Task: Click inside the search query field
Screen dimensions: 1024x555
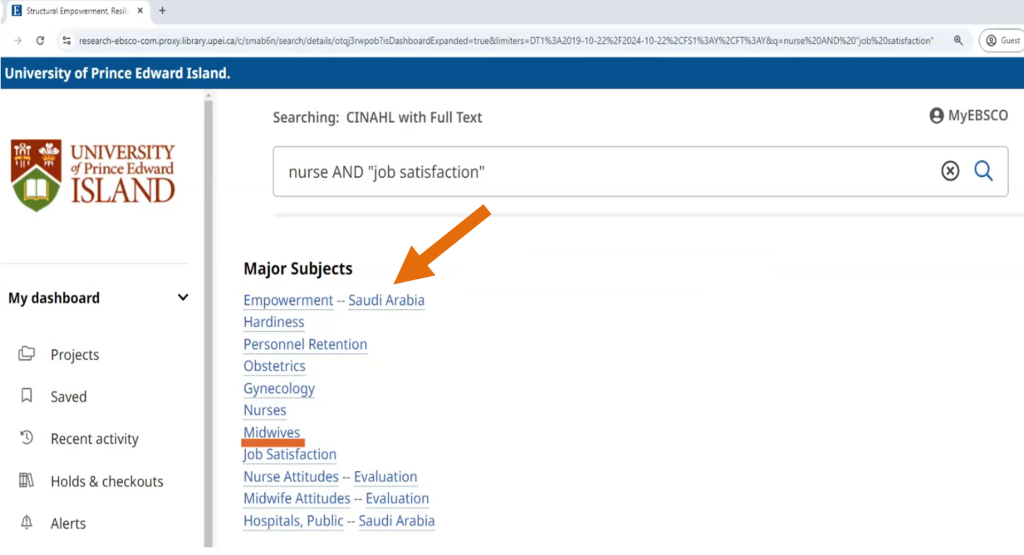Action: (600, 172)
